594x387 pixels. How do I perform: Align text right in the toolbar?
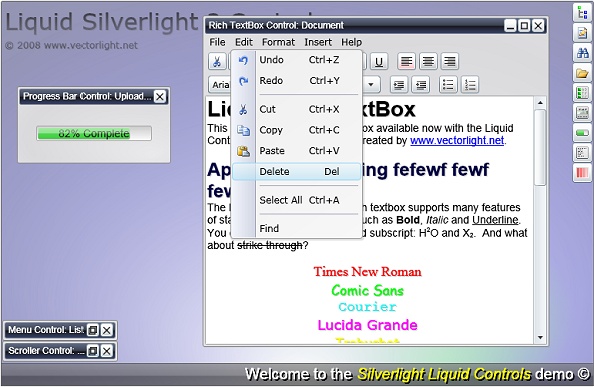pos(450,61)
